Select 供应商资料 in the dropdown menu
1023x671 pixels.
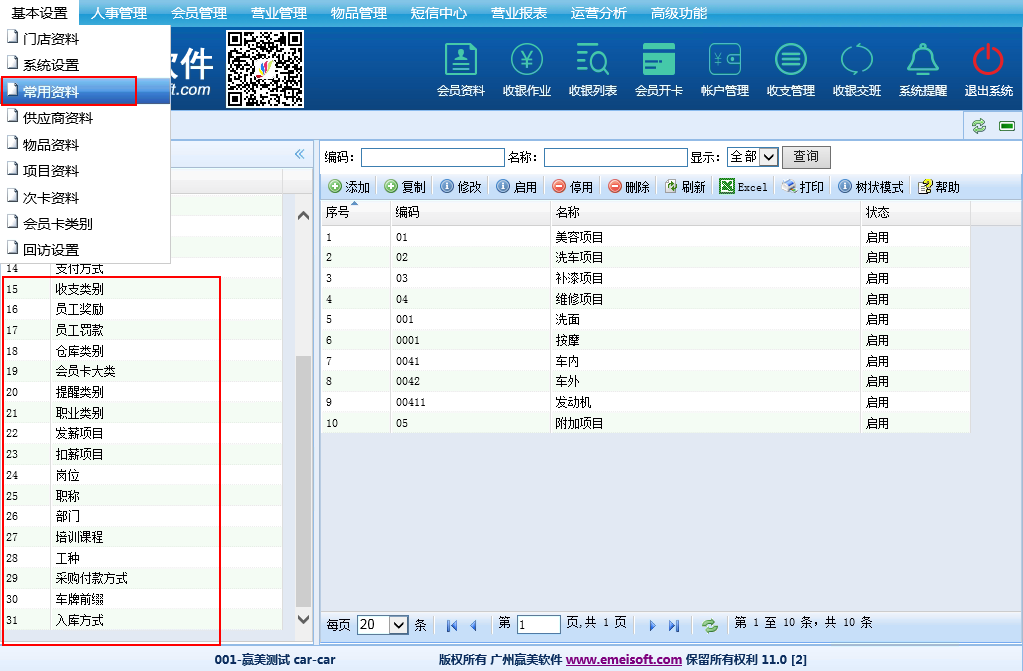click(58, 118)
